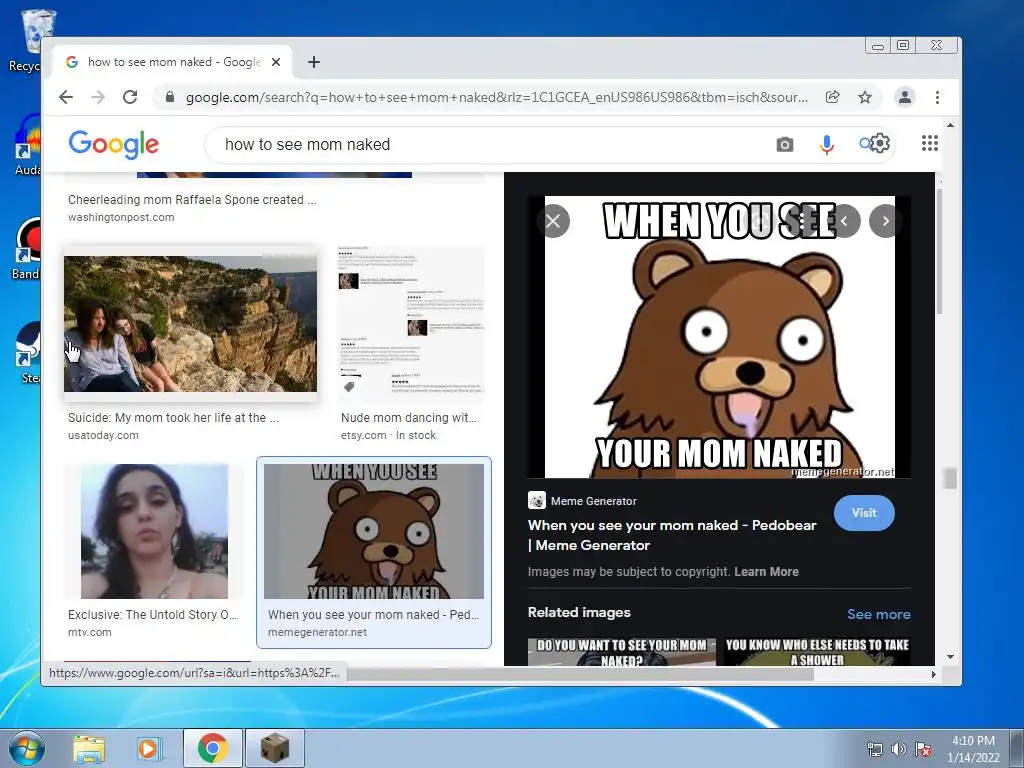Go back to the previous page
This screenshot has height=768, width=1024.
(66, 97)
